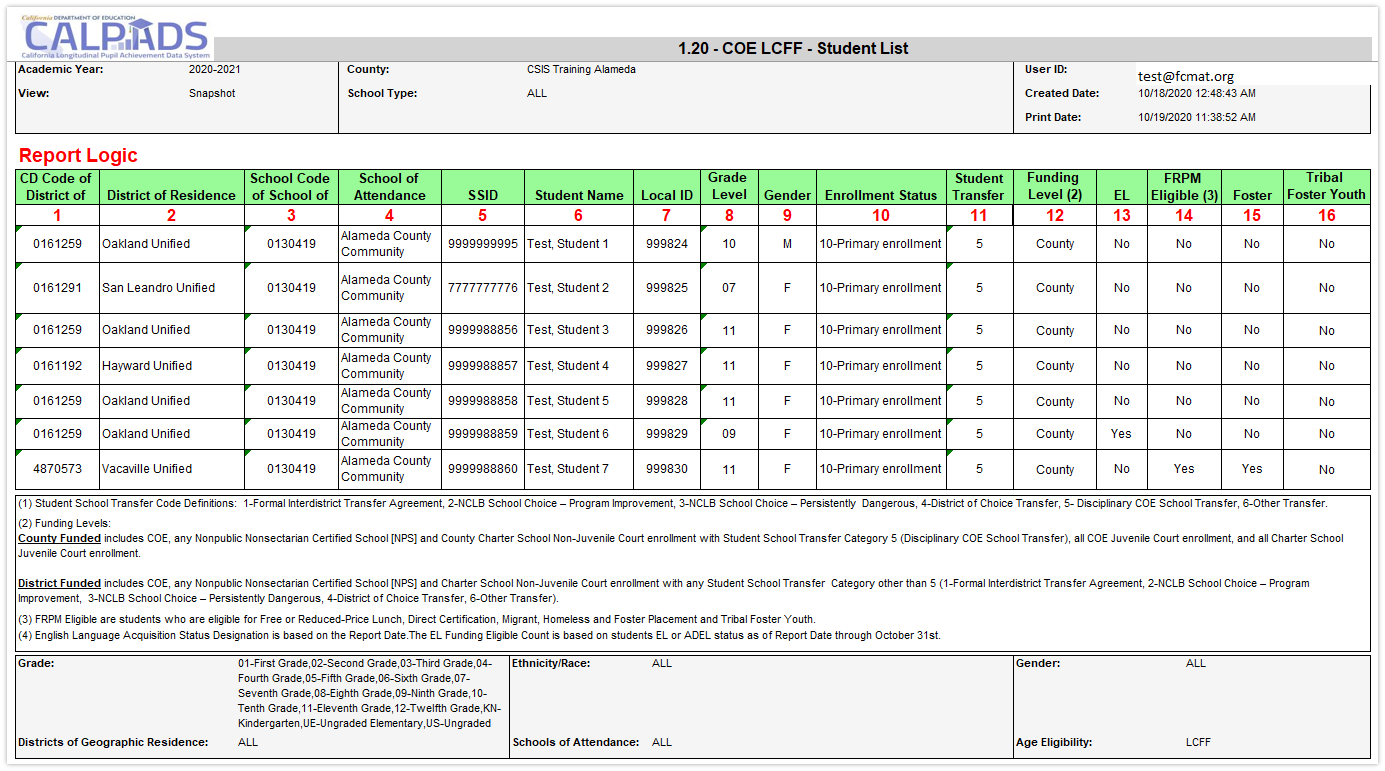Select SSID 9999999995
Image resolution: width=1385 pixels, height=771 pixels.
pos(483,244)
